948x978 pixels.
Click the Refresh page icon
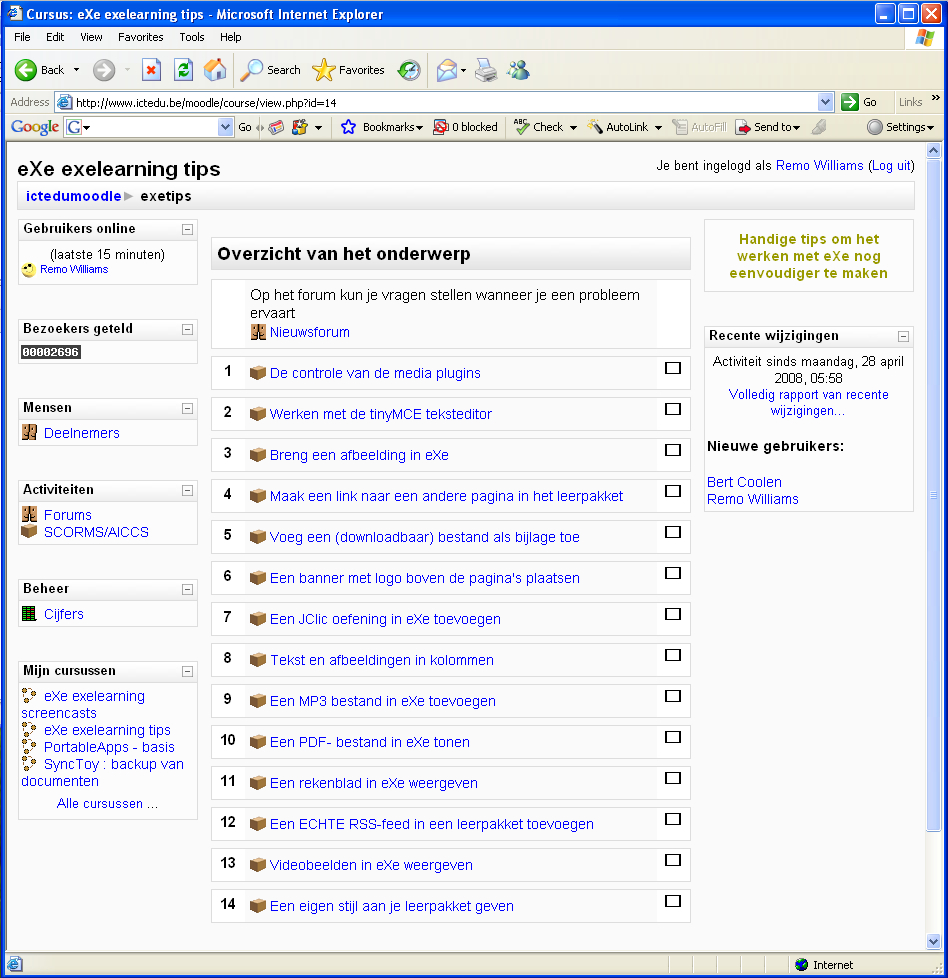183,70
